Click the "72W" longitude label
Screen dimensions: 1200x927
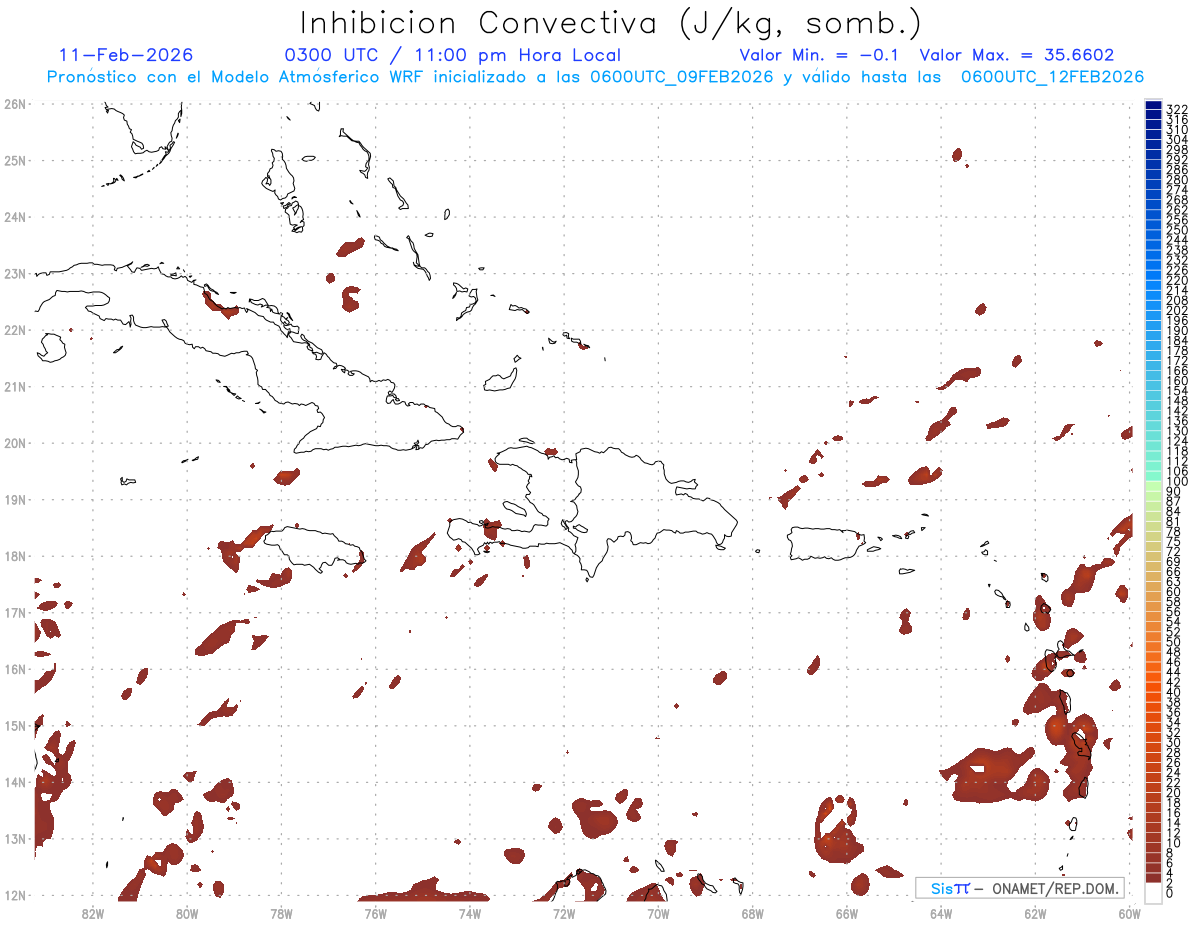tap(564, 913)
